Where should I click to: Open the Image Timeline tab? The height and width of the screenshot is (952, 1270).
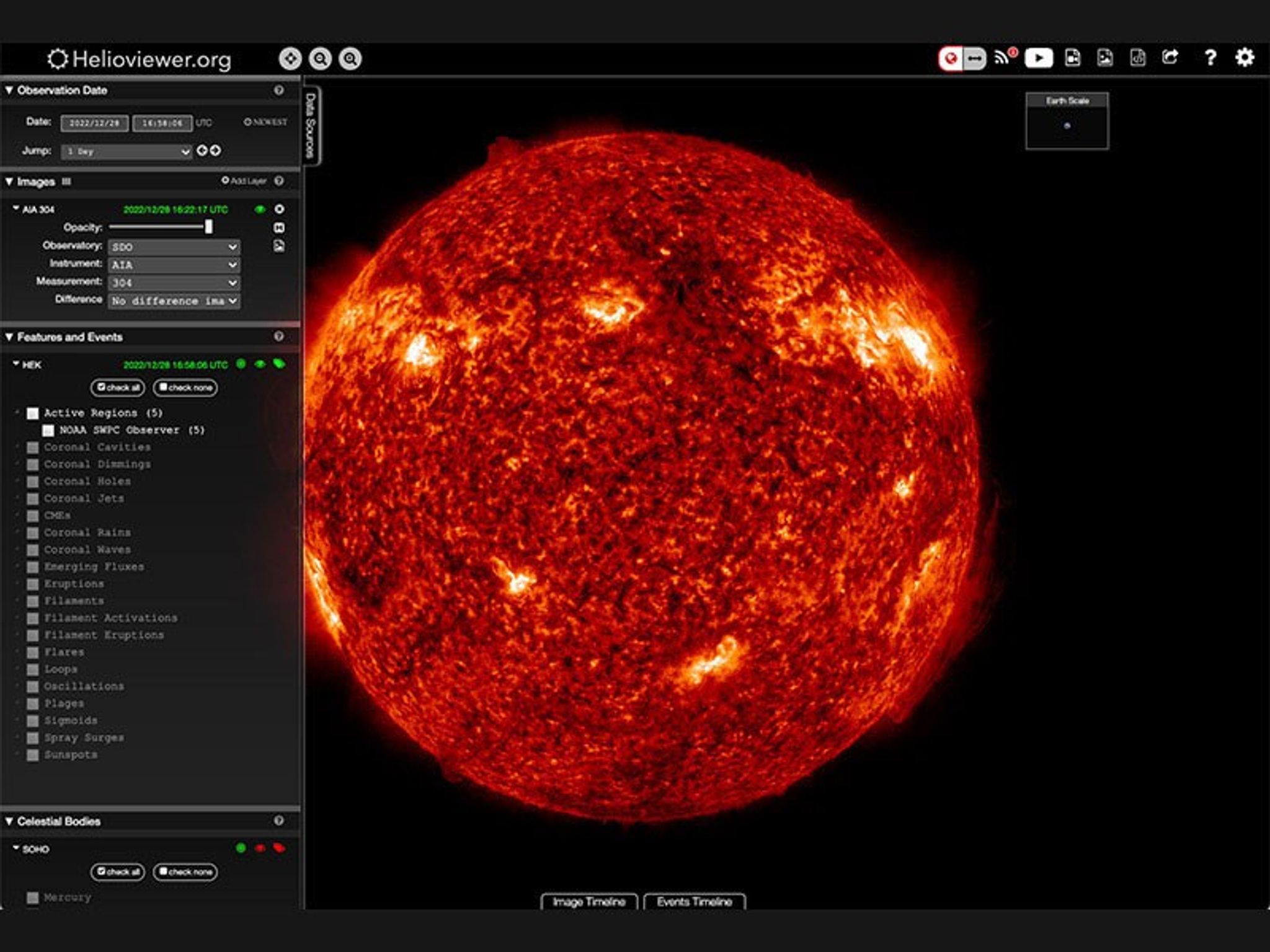[x=589, y=902]
